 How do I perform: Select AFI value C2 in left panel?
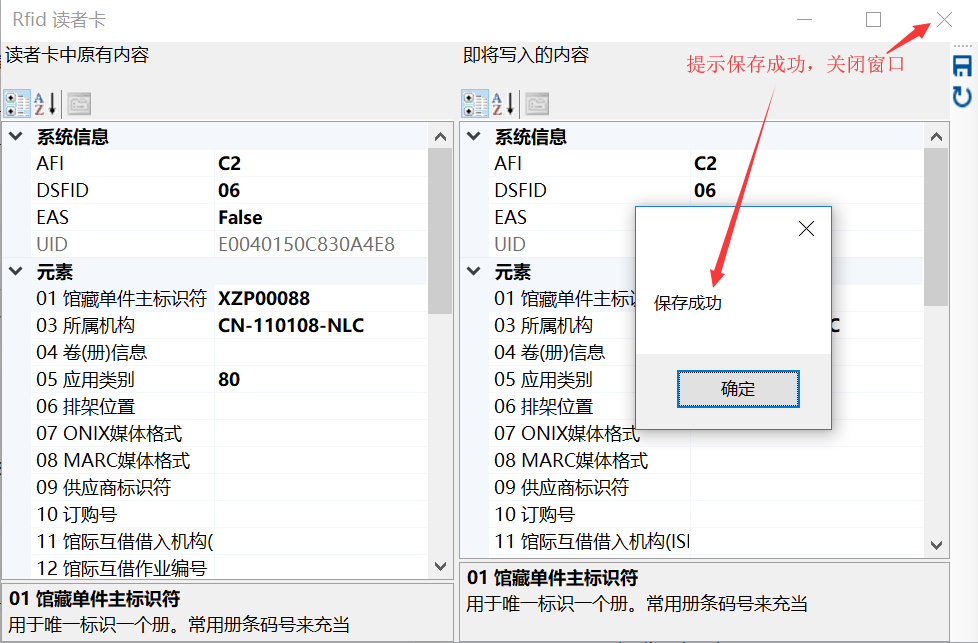(x=230, y=163)
